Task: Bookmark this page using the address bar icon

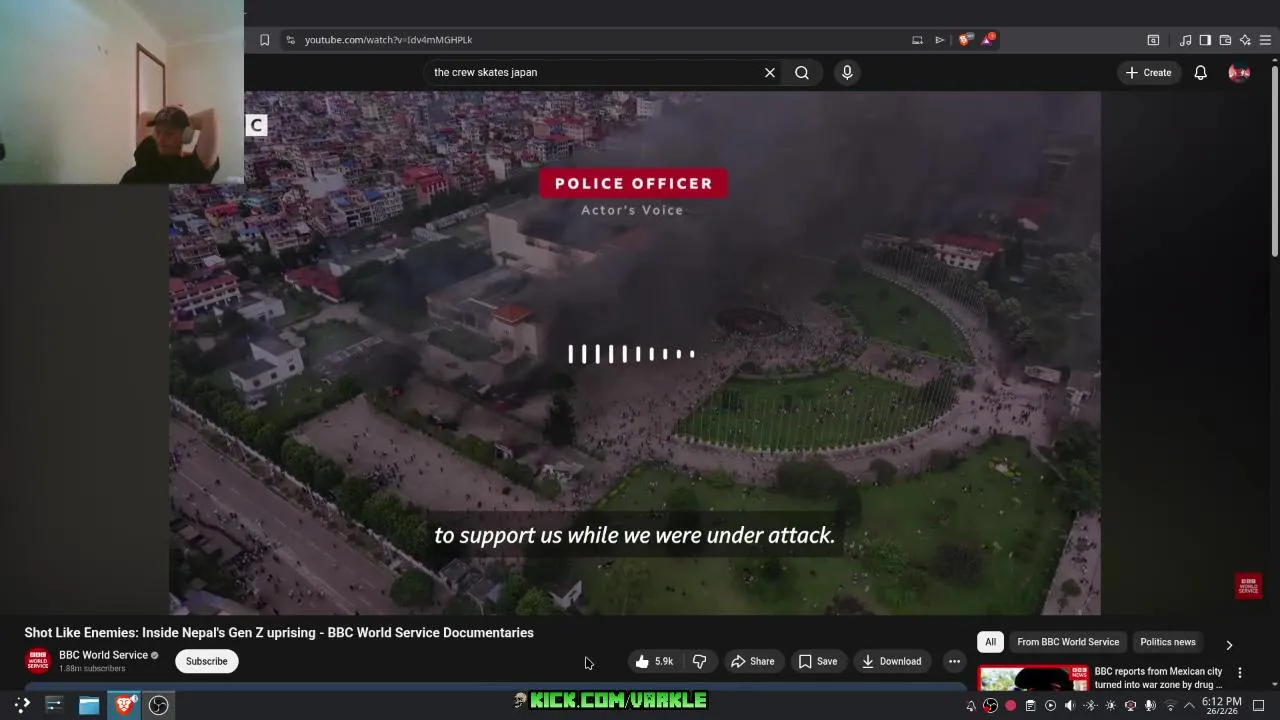Action: click(x=265, y=40)
